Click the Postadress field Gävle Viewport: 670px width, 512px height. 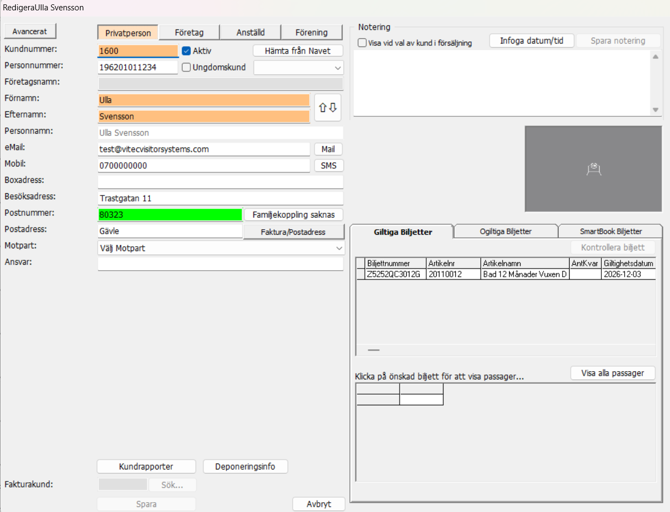(x=170, y=231)
